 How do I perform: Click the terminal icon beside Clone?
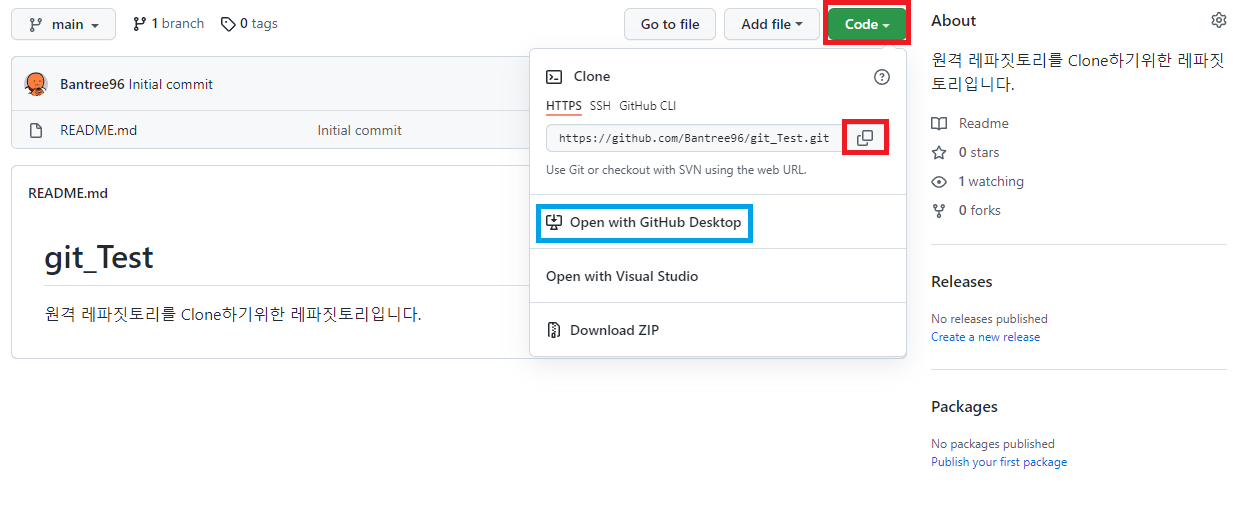(554, 76)
